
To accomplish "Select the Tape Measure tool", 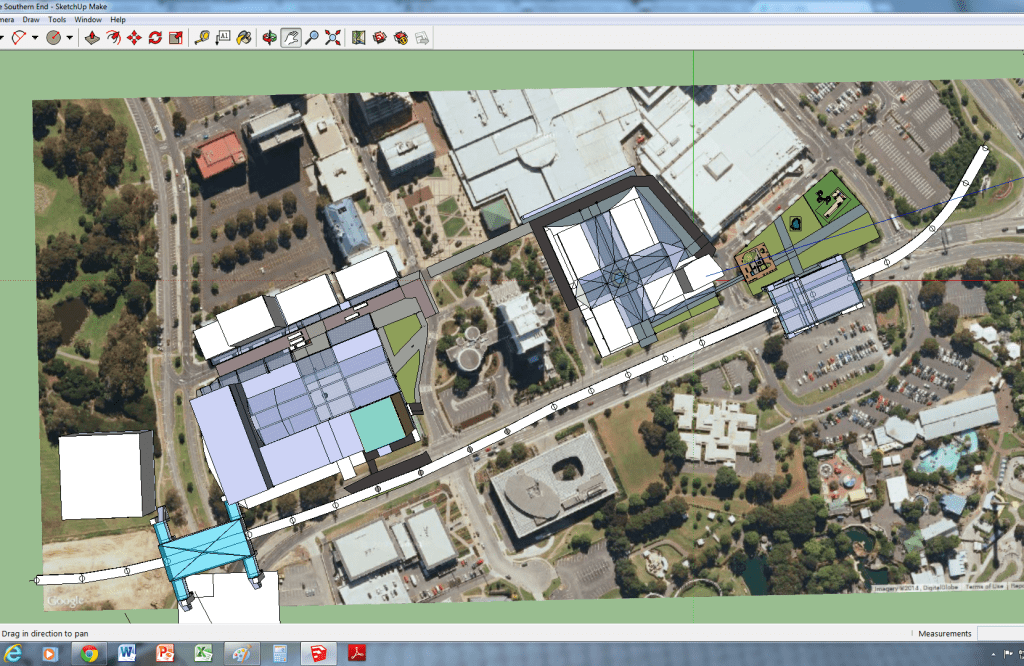I will point(202,38).
